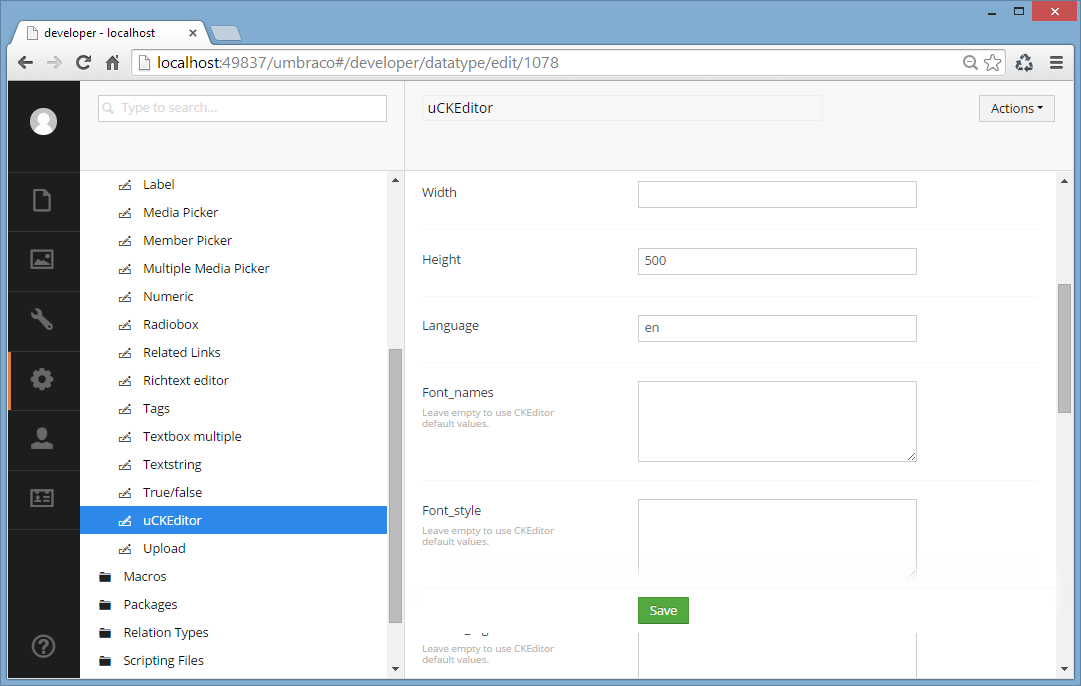
Task: Edit the uCKEditor name field
Action: (622, 108)
